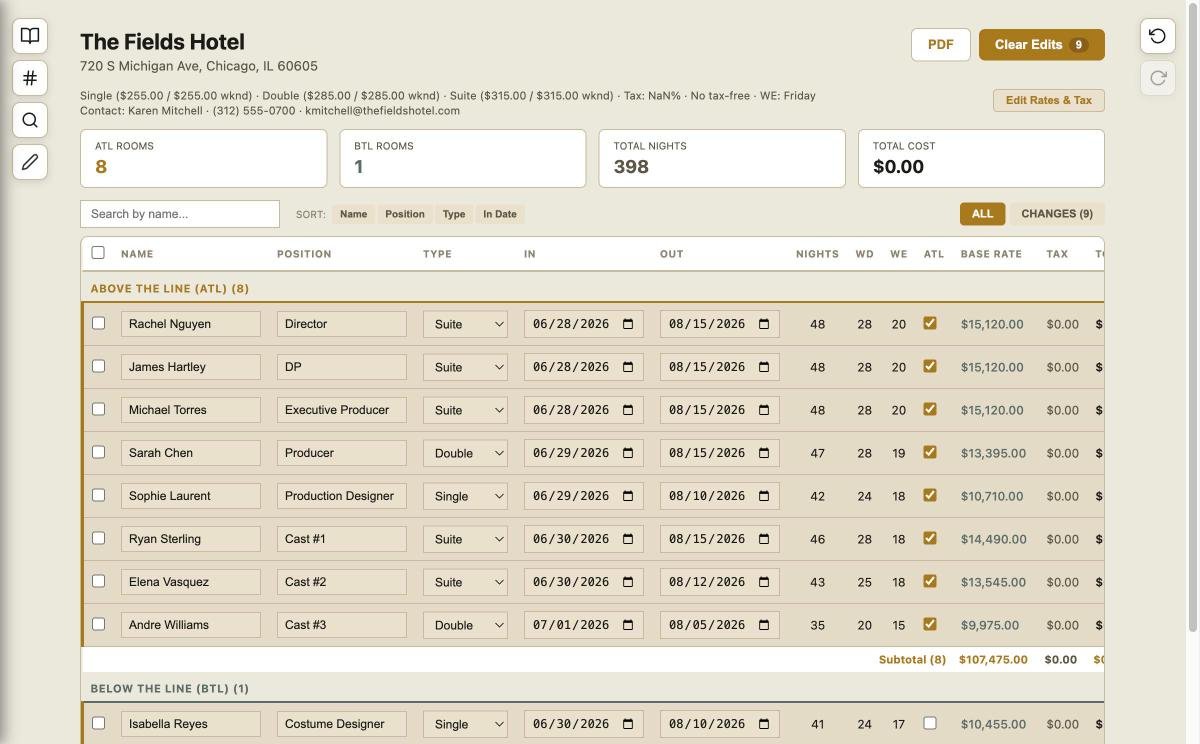The image size is (1200, 744).
Task: Open Edit Rates & Tax
Action: click(x=1048, y=100)
